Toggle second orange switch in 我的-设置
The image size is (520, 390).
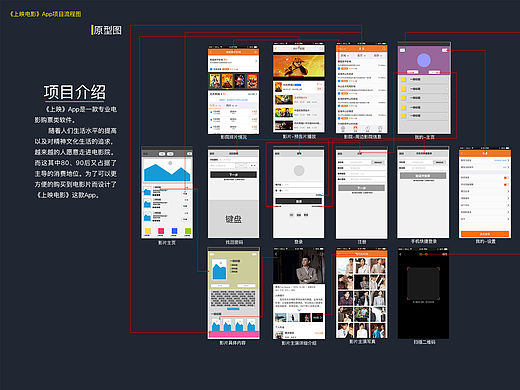pos(506,184)
